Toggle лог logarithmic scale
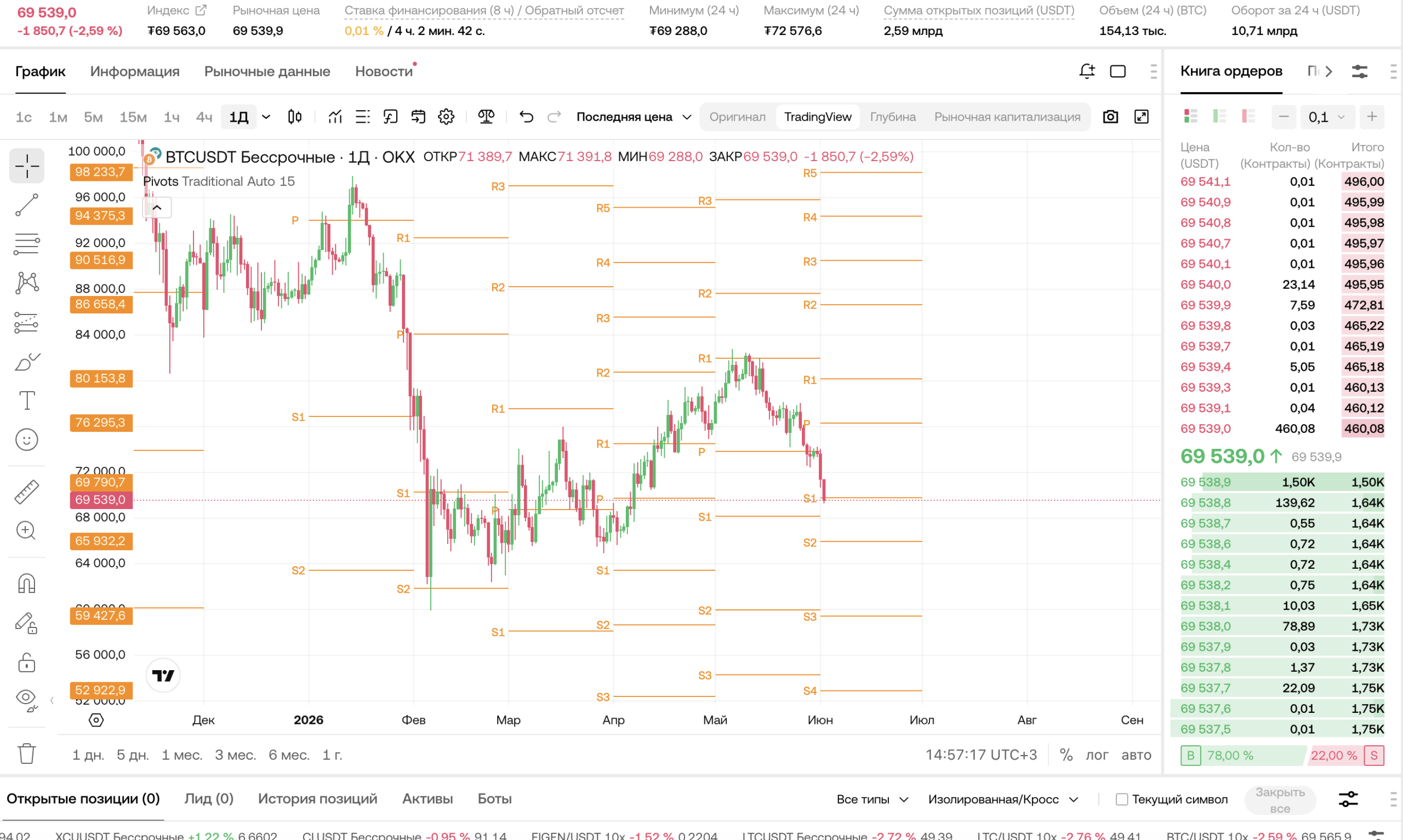The width and height of the screenshot is (1403, 840). pos(1097,755)
